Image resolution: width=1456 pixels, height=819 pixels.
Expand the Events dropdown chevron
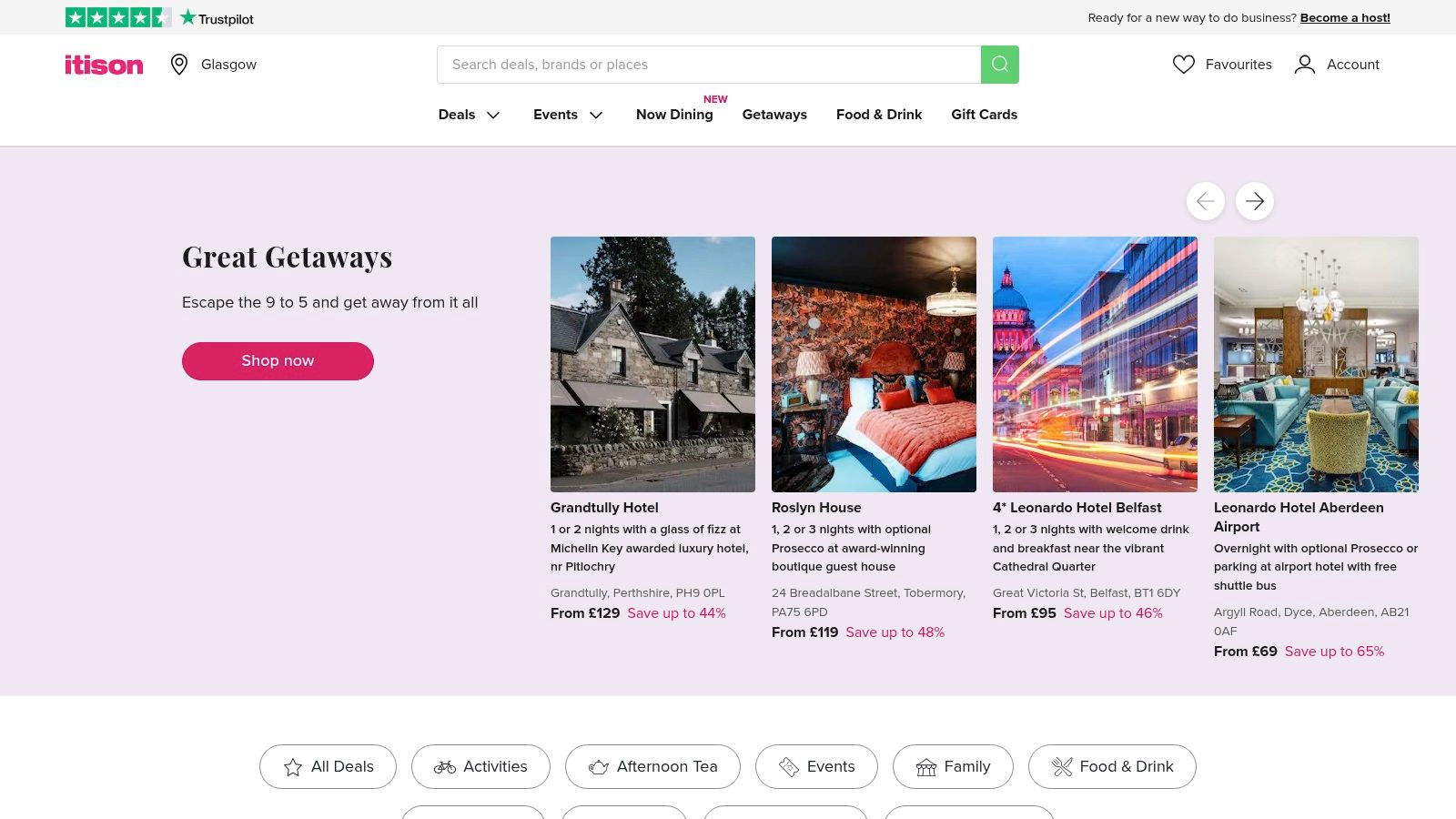coord(596,116)
